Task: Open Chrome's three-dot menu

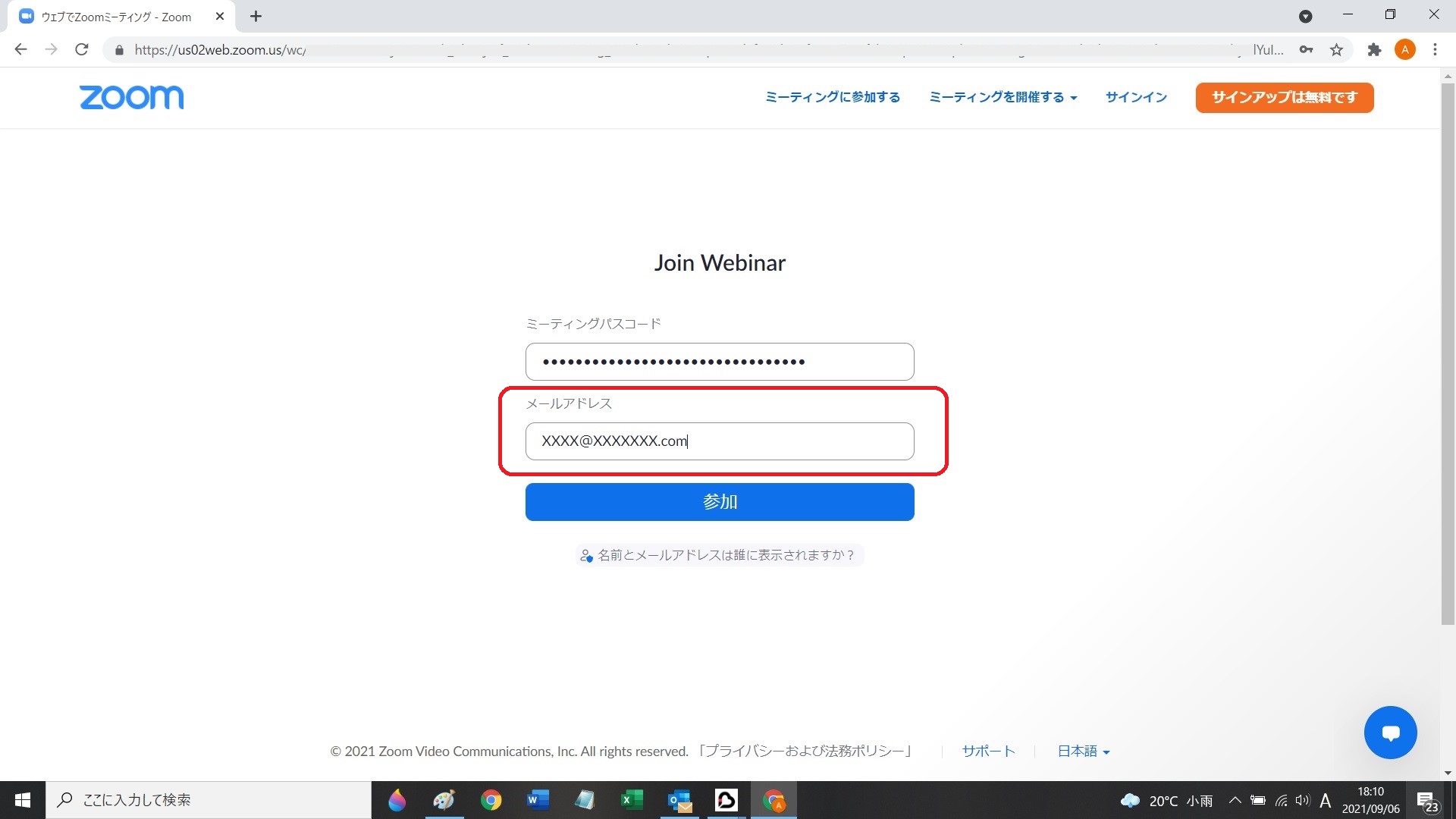Action: [x=1435, y=50]
